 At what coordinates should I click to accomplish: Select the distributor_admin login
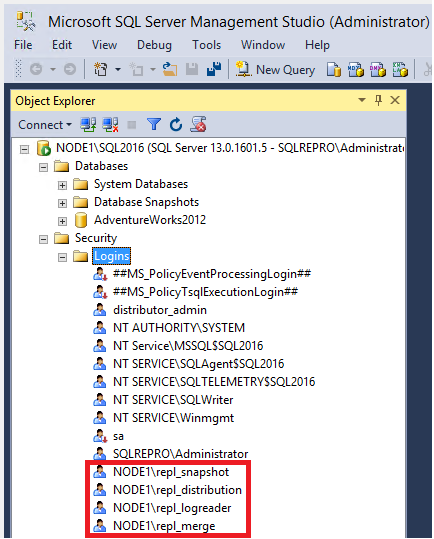click(160, 310)
